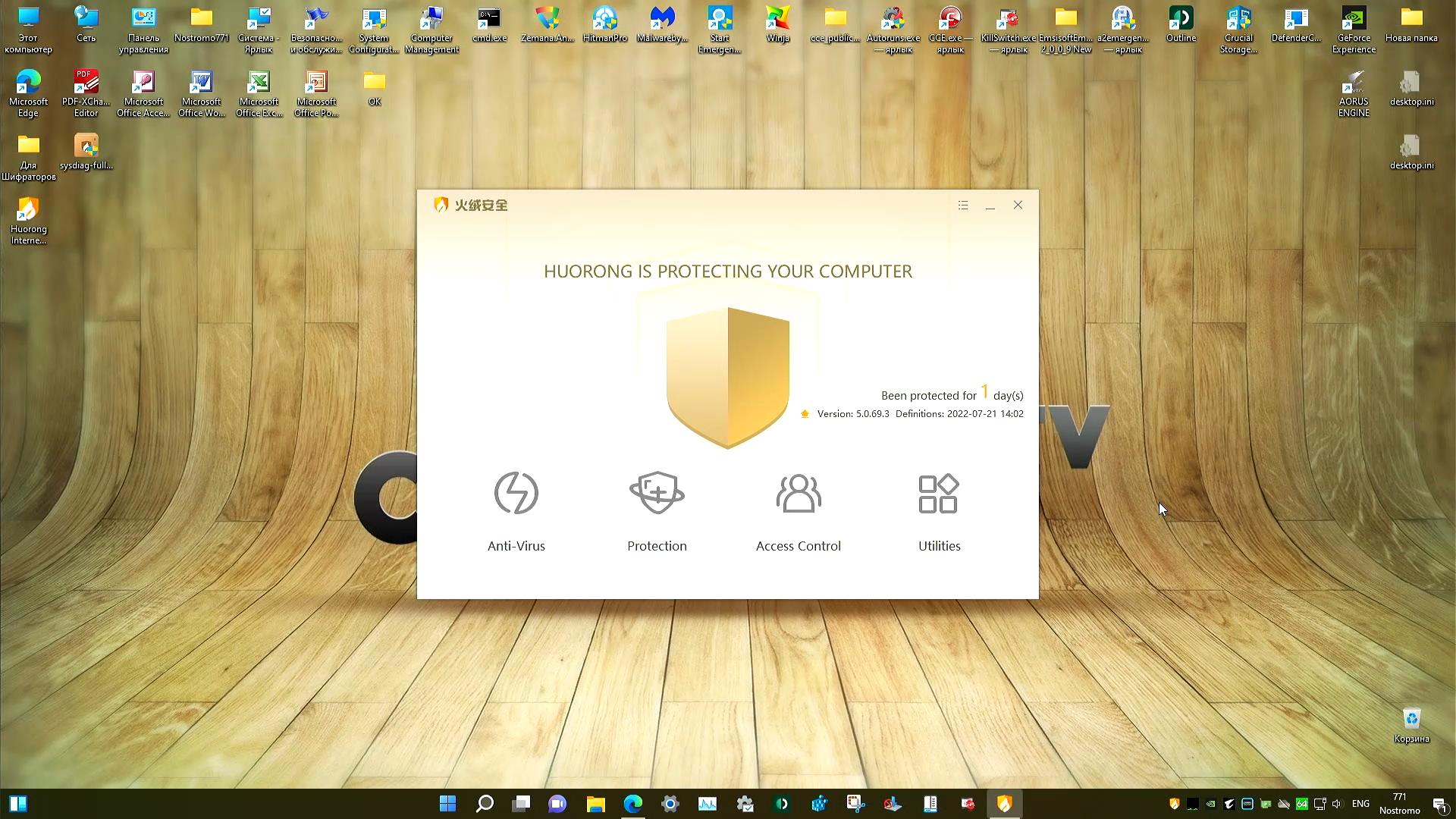Open AORUS ENGINE from the desktop
The width and height of the screenshot is (1456, 819).
tap(1354, 85)
